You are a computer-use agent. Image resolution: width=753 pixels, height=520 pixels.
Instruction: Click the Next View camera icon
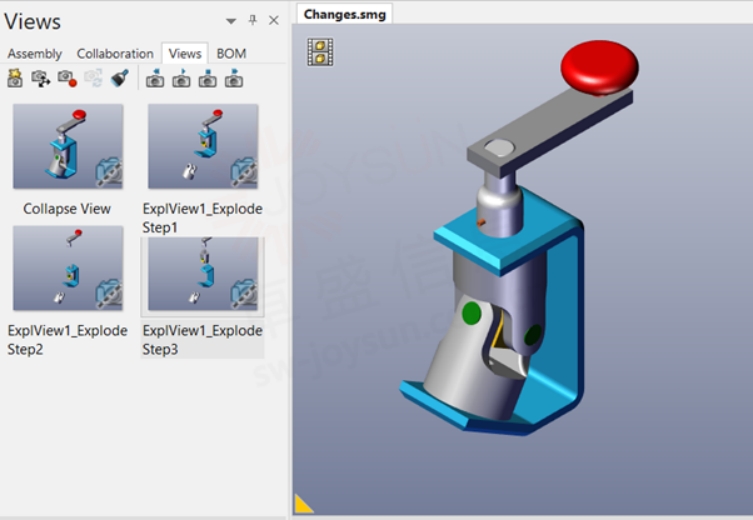[234, 78]
